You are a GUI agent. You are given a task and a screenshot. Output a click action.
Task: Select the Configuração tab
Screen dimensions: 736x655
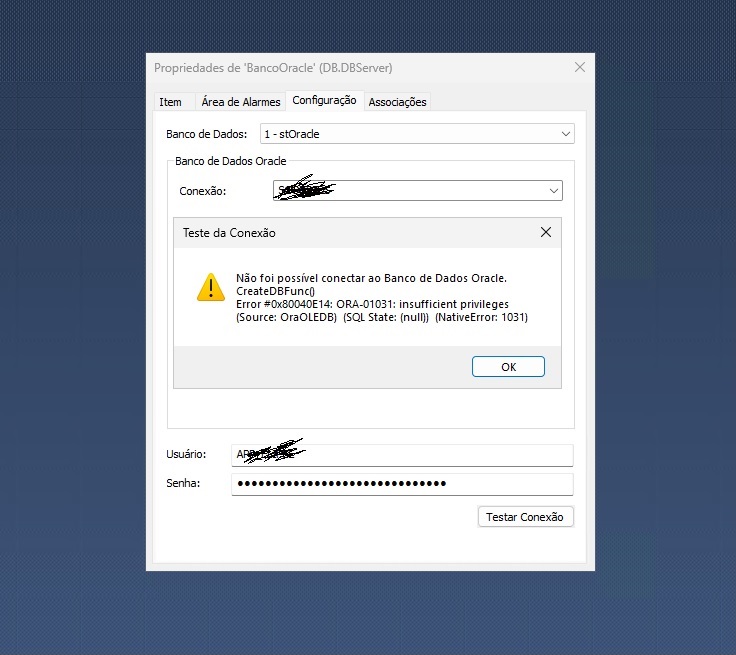click(x=324, y=101)
